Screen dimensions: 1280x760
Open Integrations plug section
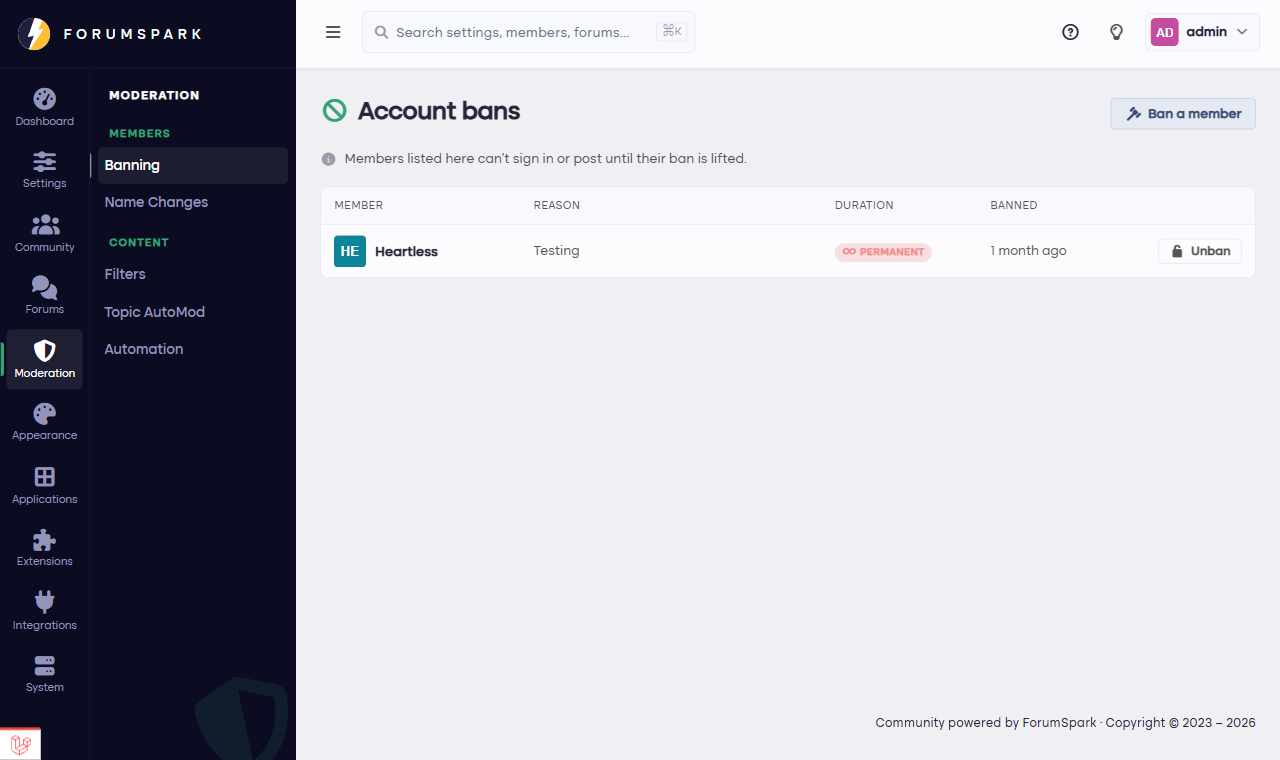point(44,612)
